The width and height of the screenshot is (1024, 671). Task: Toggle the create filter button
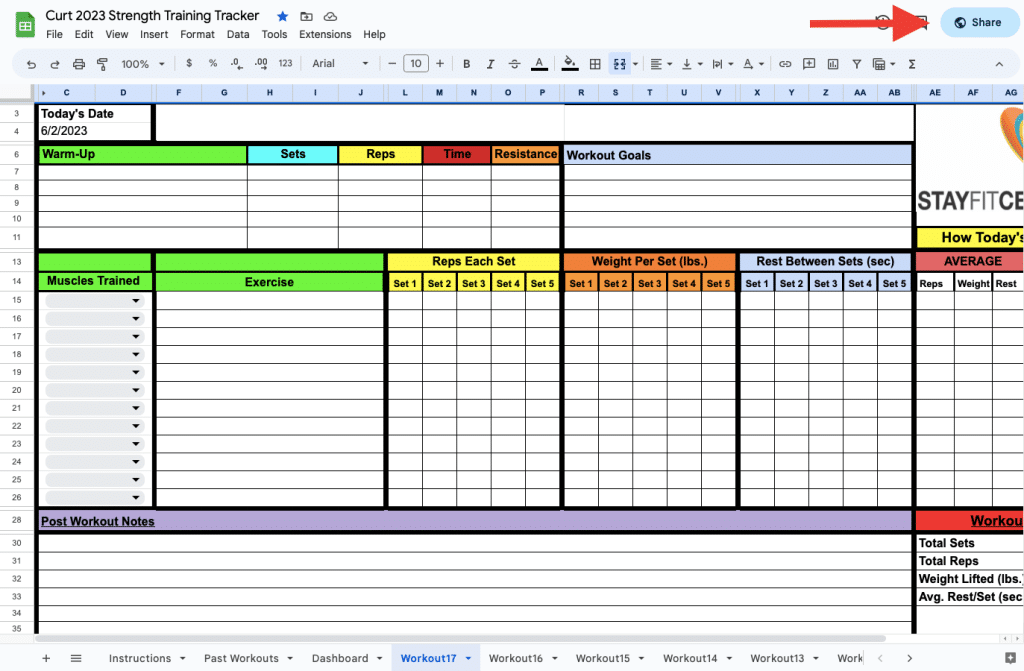point(857,64)
